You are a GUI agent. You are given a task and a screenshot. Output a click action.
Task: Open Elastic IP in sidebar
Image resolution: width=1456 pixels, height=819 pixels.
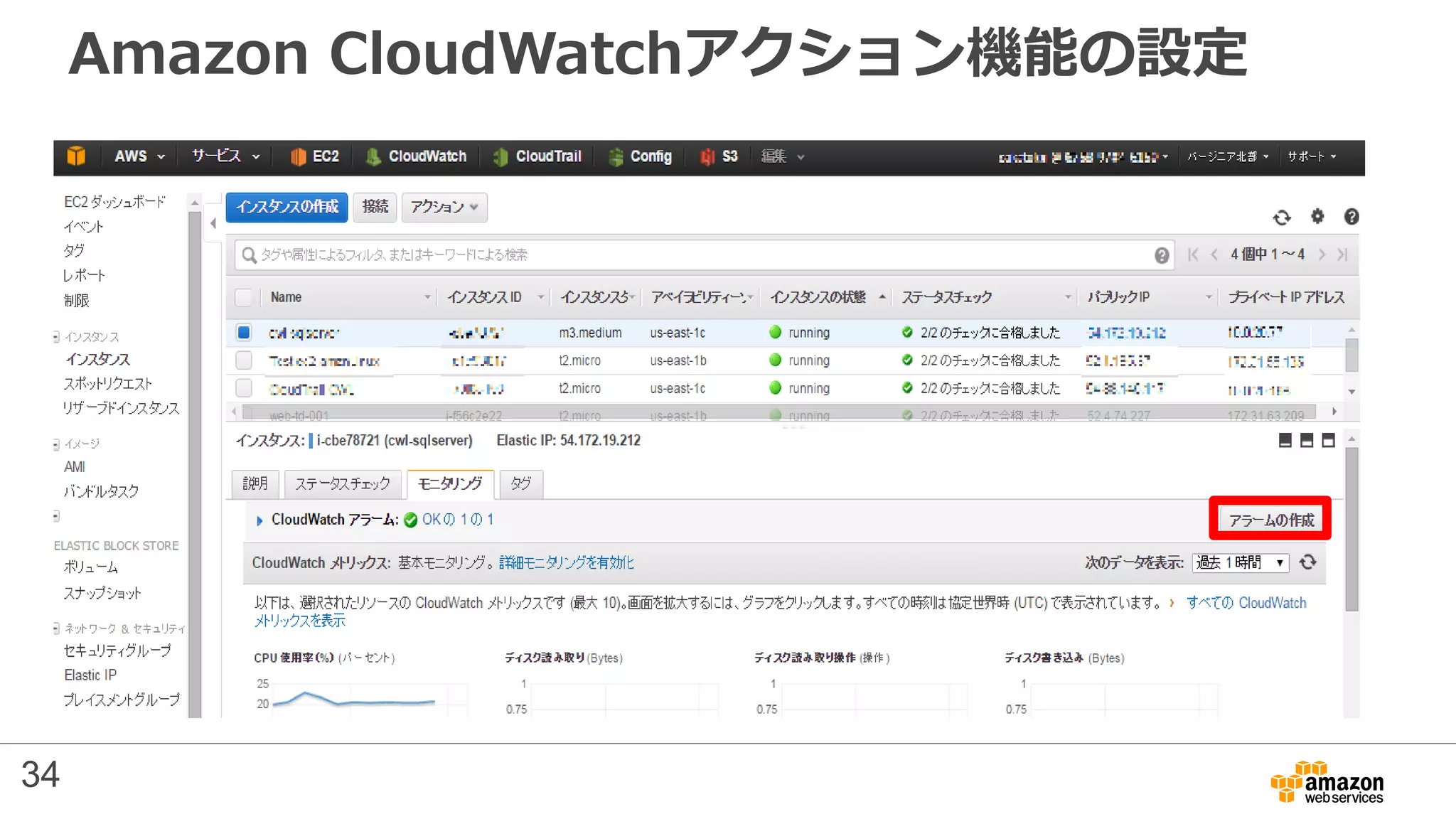click(x=90, y=675)
